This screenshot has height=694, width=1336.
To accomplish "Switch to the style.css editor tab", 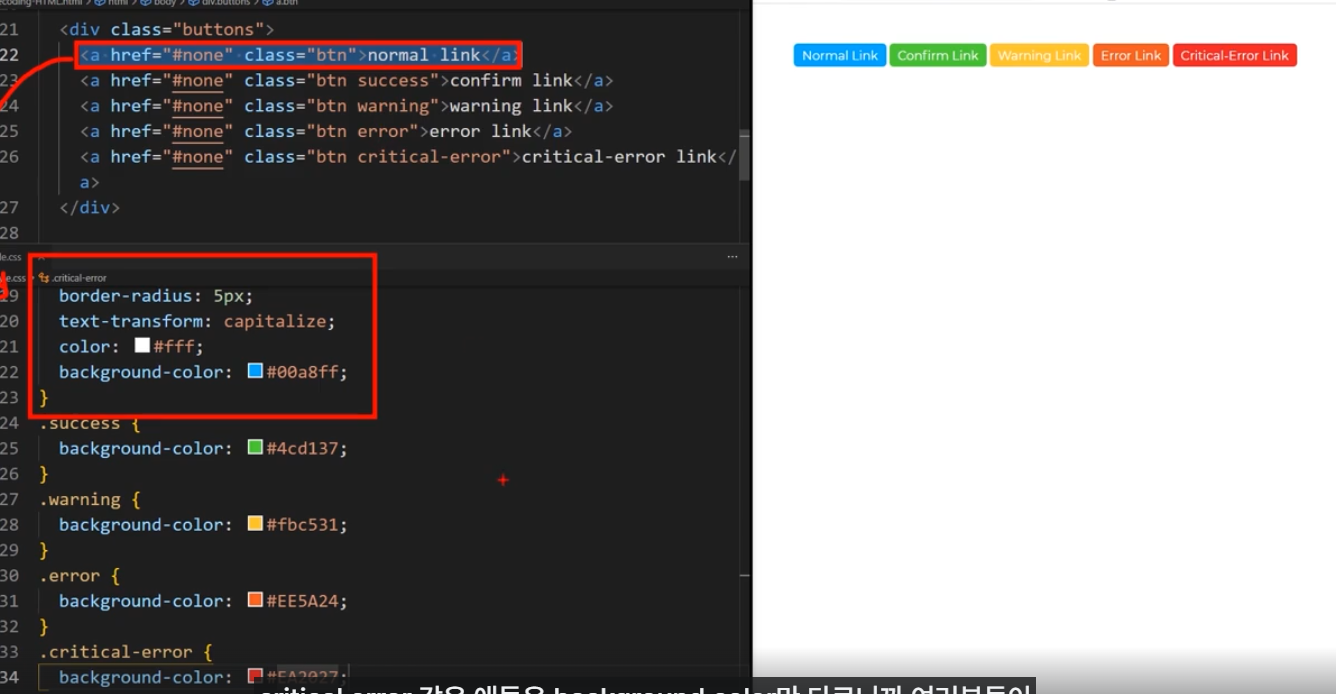I will 10,257.
